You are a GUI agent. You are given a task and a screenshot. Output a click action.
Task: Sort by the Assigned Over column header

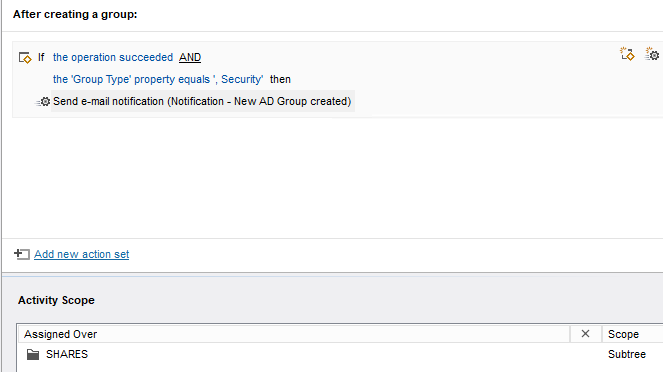[x=294, y=334]
